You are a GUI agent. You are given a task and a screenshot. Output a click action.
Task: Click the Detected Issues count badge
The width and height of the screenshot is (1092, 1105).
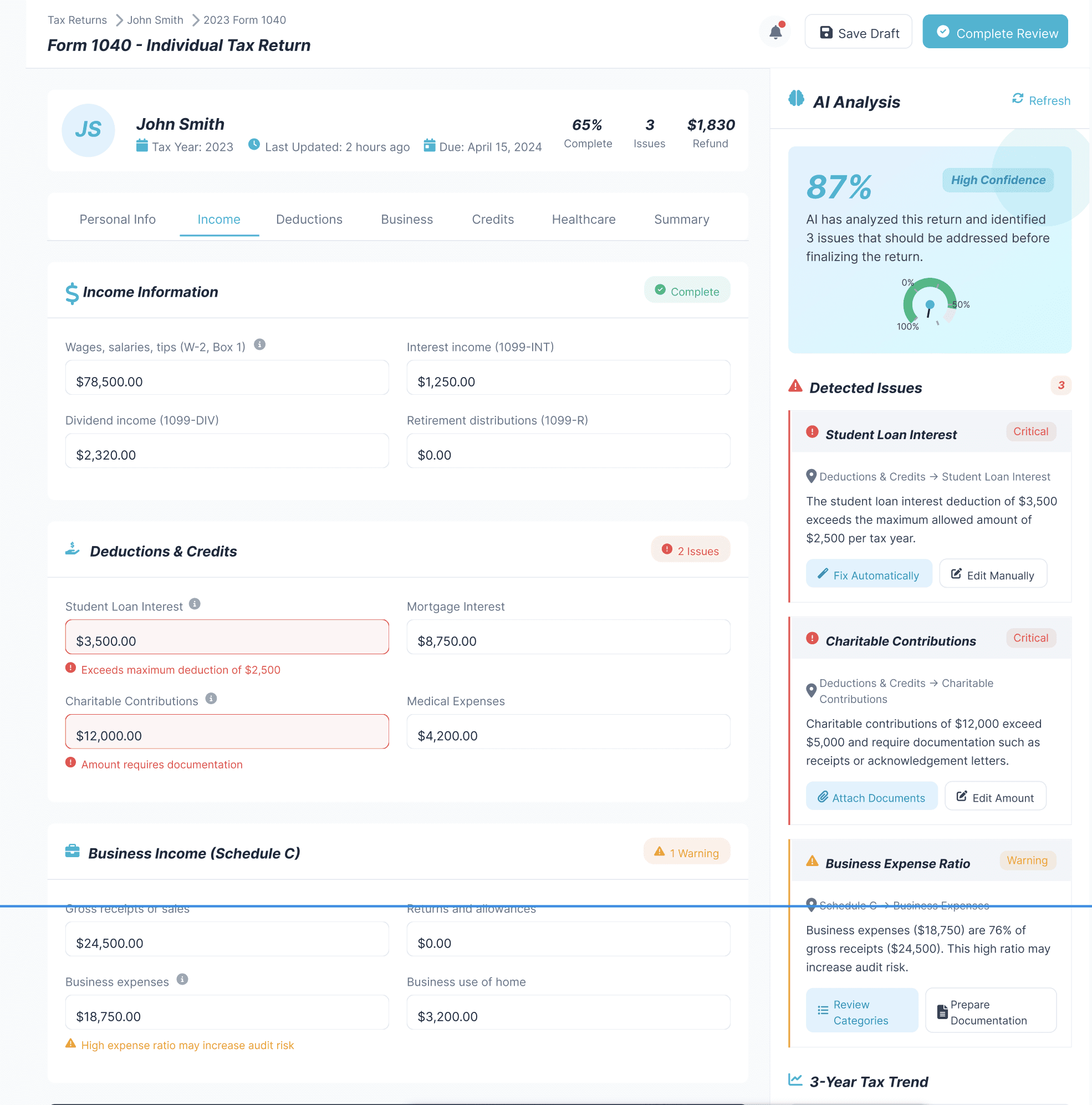[1060, 385]
